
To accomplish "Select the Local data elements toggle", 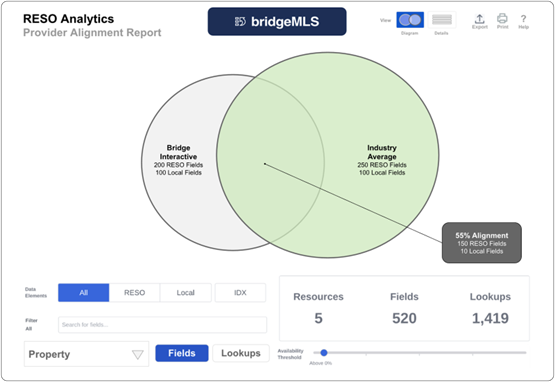I will coord(185,293).
